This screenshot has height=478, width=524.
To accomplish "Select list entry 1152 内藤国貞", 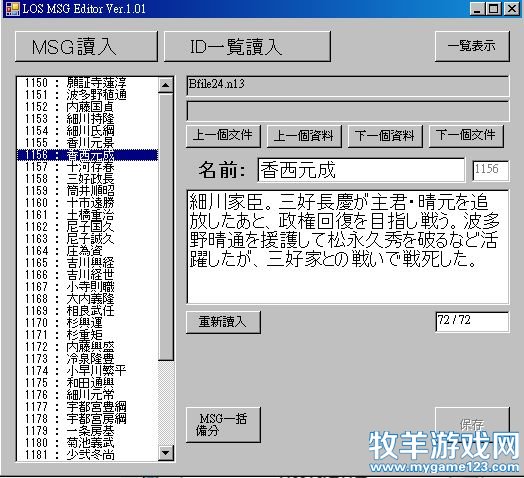I will 88,107.
